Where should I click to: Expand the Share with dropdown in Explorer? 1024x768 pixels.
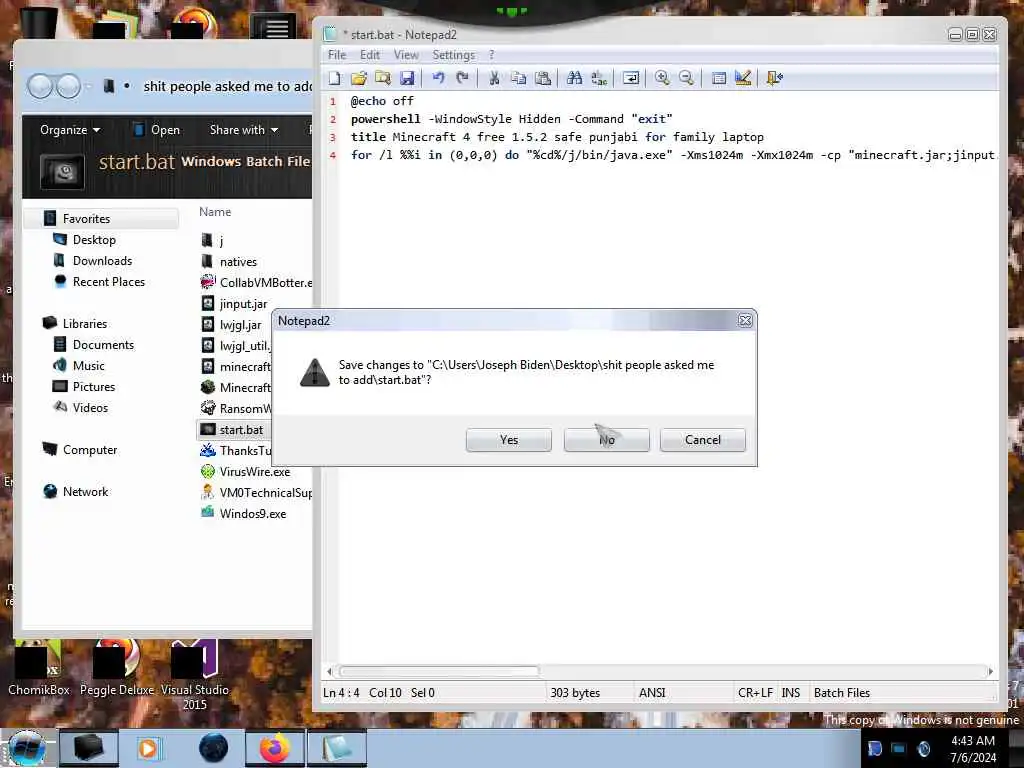[244, 130]
